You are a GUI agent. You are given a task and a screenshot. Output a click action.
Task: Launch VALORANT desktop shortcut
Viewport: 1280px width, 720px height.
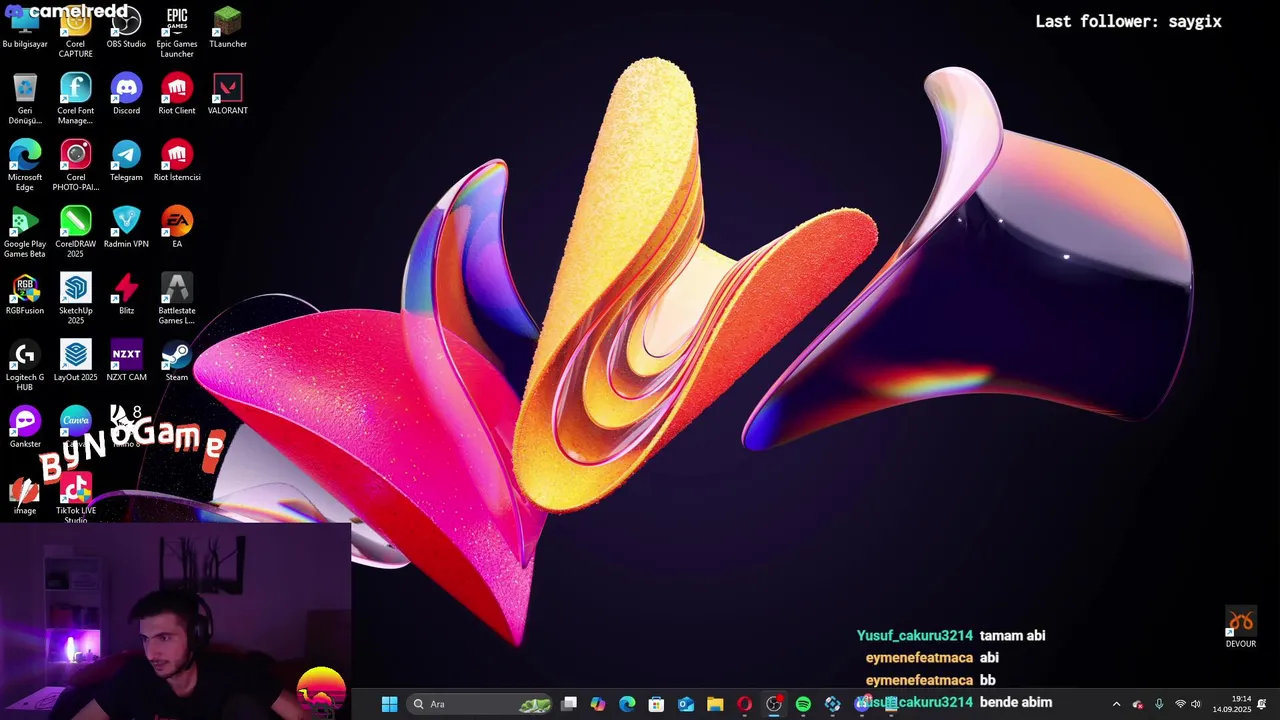point(228,94)
